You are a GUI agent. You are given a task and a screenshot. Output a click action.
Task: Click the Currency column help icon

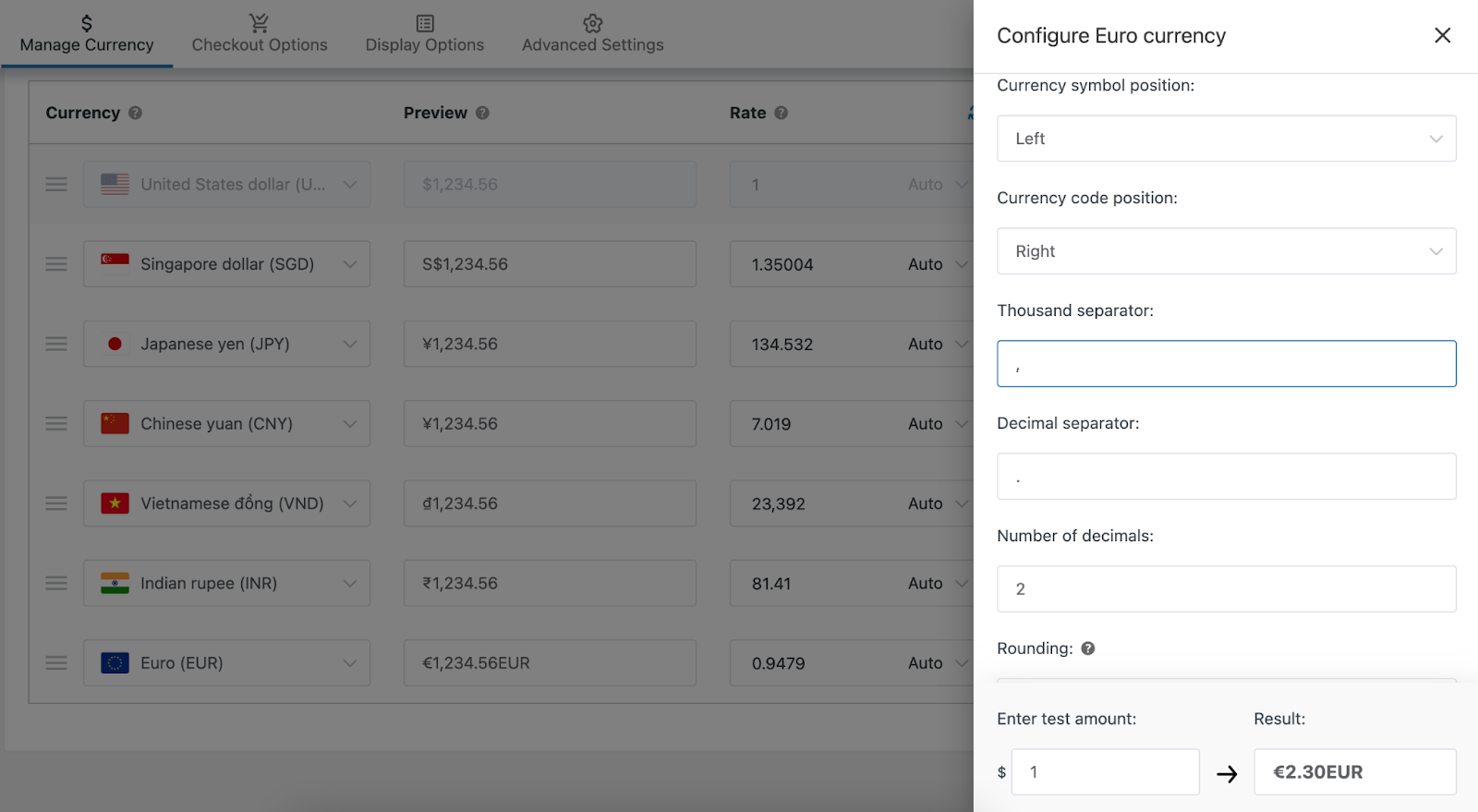136,113
